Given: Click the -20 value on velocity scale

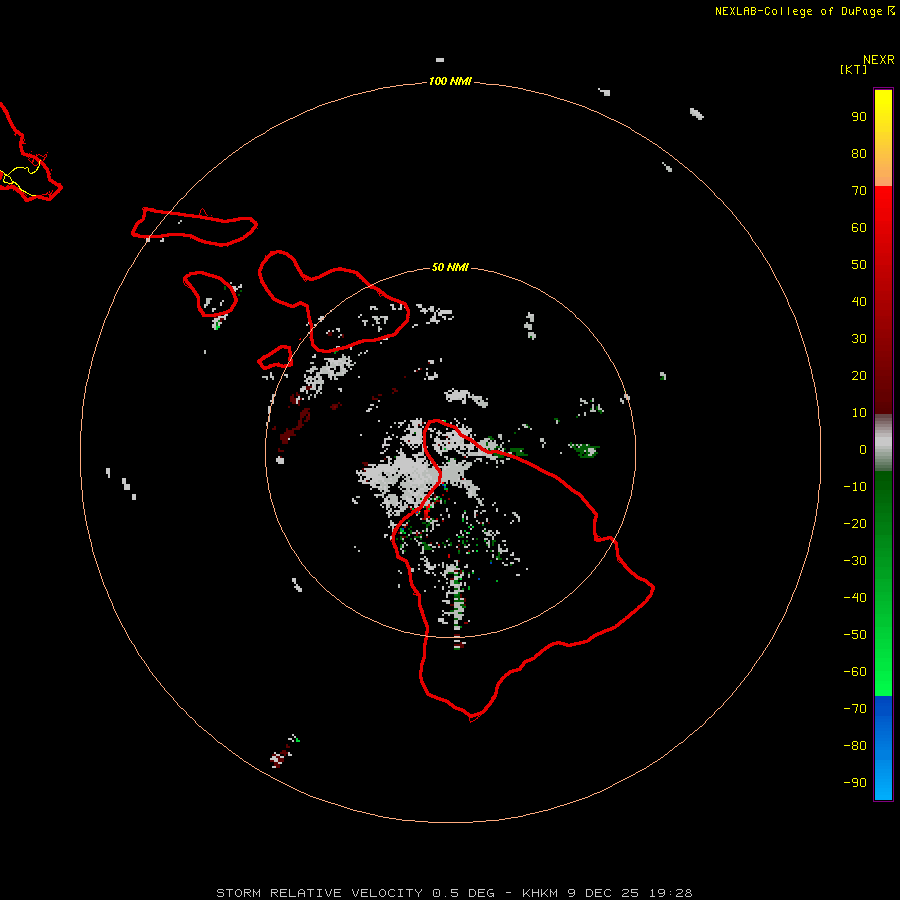Looking at the screenshot, I should pos(855,523).
